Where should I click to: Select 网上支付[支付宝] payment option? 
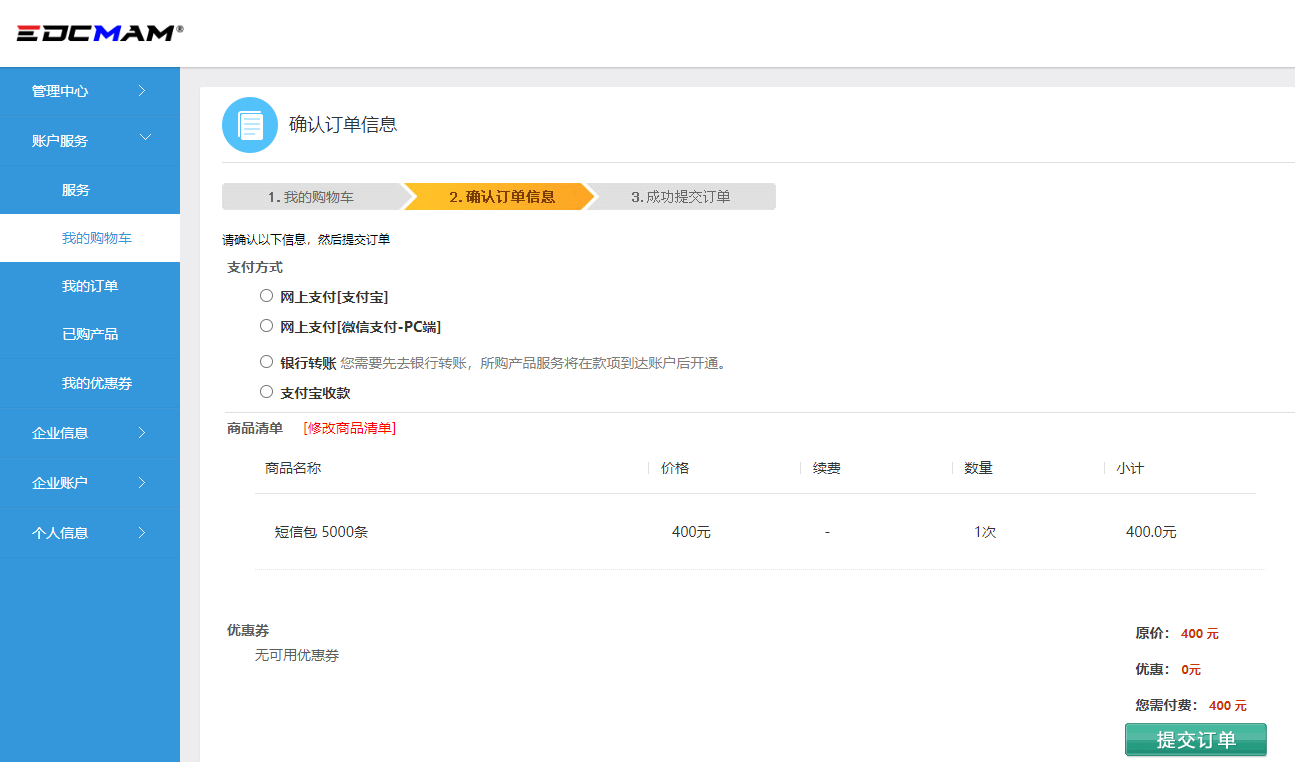(266, 296)
